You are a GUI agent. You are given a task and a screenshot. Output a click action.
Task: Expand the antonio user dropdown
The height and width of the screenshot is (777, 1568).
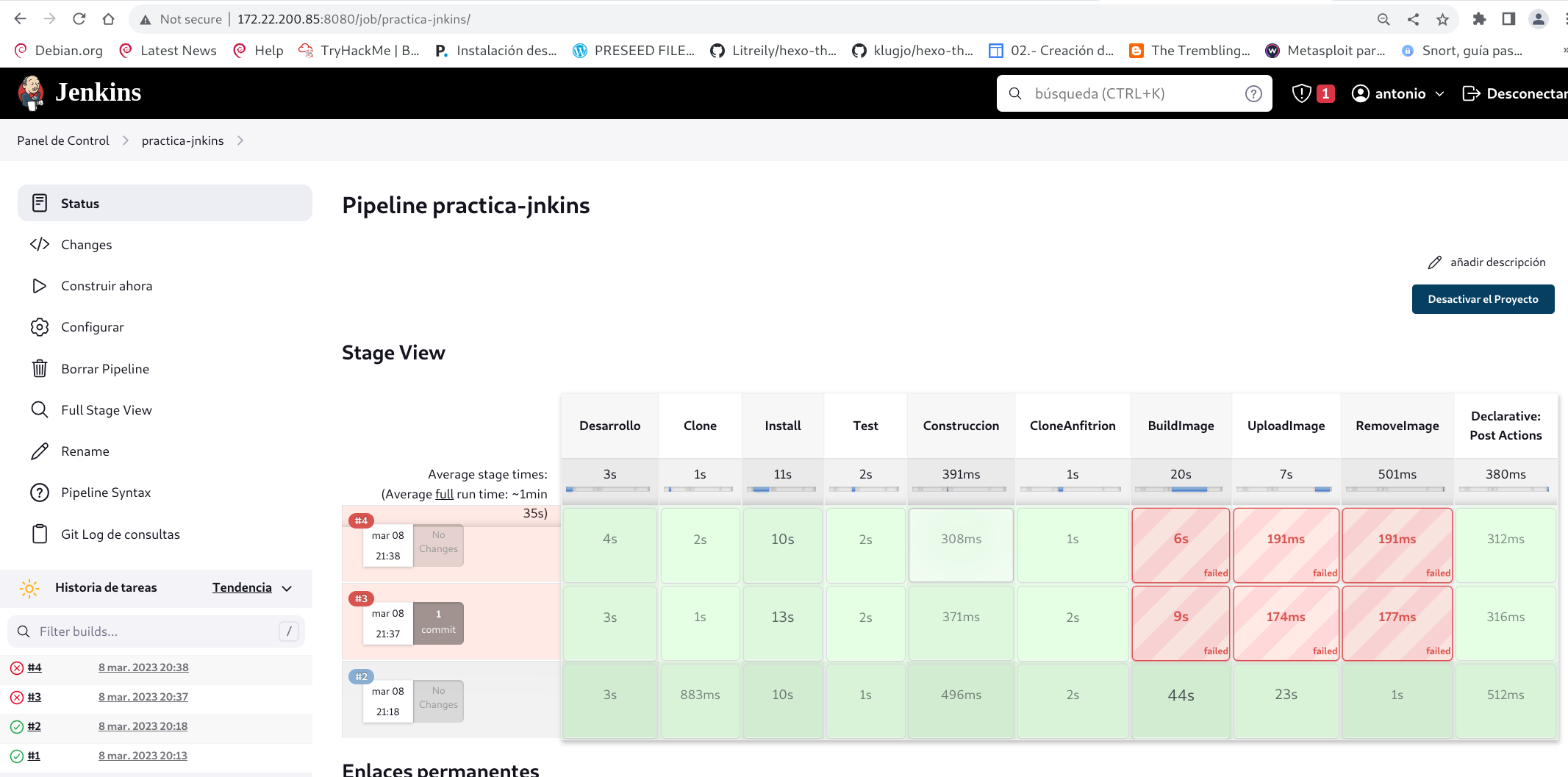[1439, 93]
